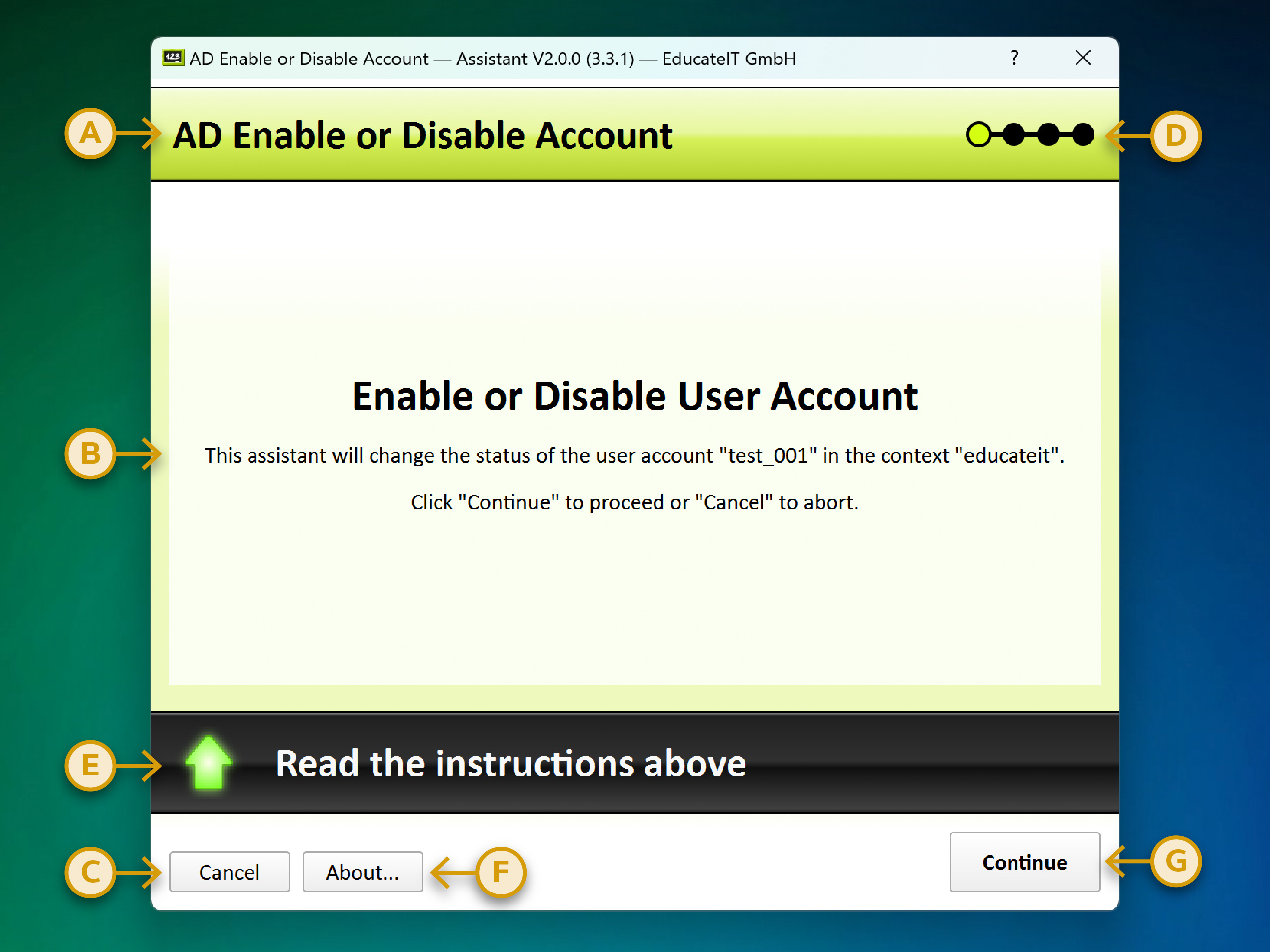Viewport: 1270px width, 952px height.
Task: Click circled letter D annotation marker
Action: [1175, 136]
